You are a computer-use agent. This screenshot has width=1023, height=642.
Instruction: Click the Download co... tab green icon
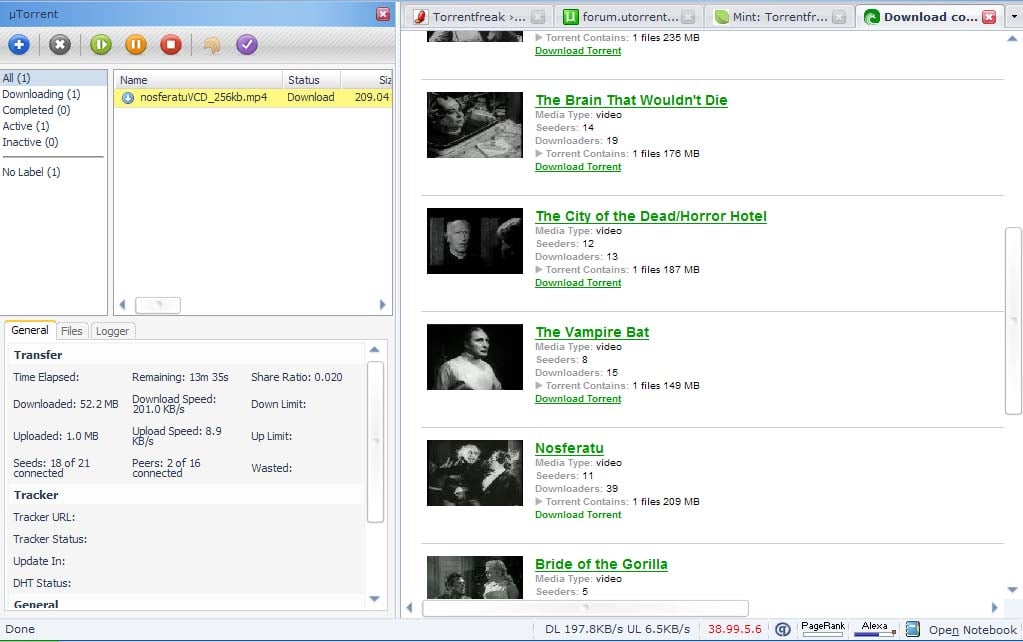pos(872,17)
